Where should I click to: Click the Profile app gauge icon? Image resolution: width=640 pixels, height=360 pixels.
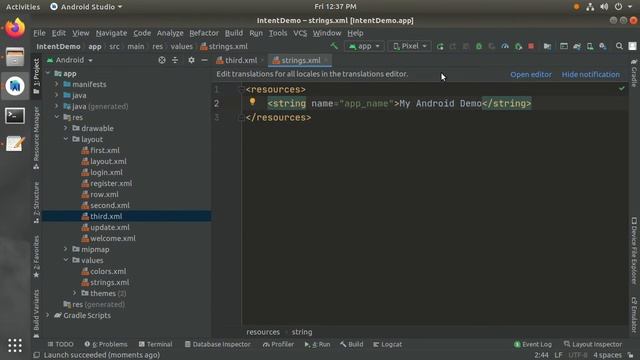point(505,47)
